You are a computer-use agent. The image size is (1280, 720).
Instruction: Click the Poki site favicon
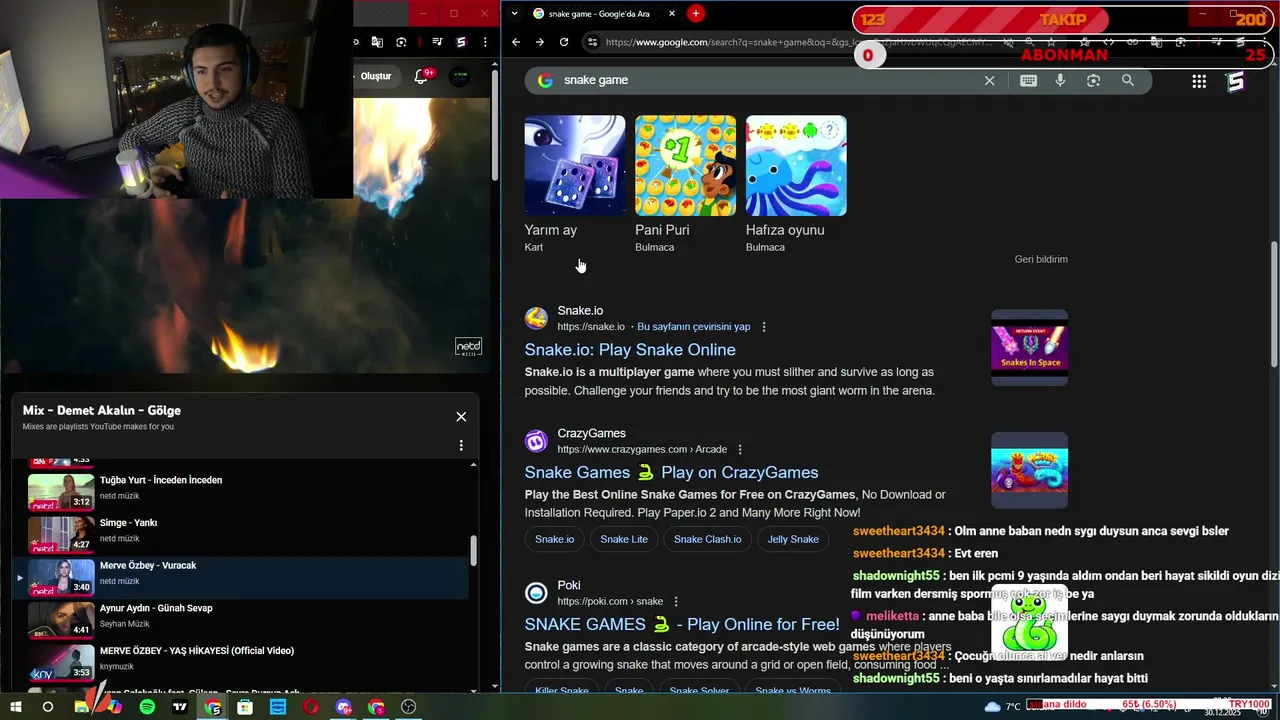tap(537, 593)
